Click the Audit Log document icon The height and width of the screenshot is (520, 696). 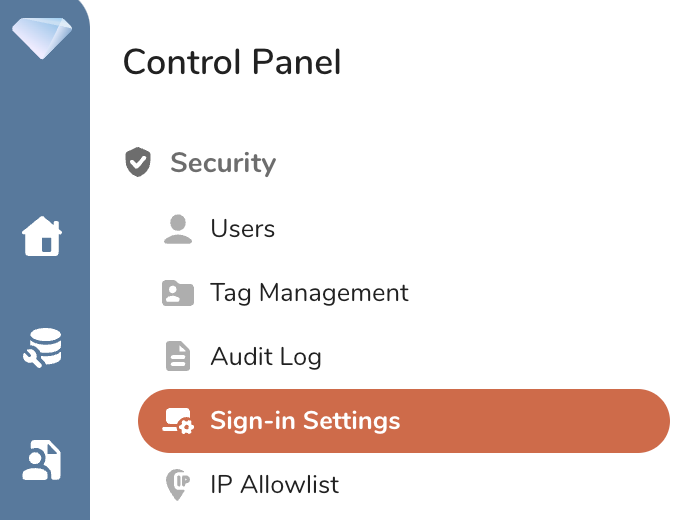click(177, 356)
